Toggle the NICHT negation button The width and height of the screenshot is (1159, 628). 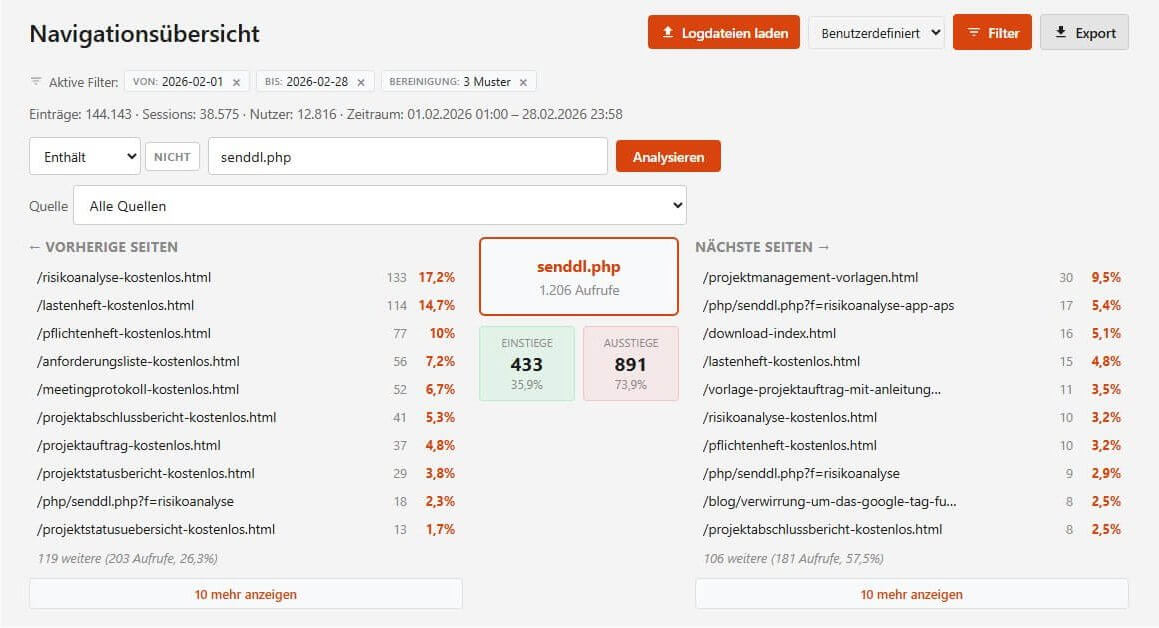[172, 156]
